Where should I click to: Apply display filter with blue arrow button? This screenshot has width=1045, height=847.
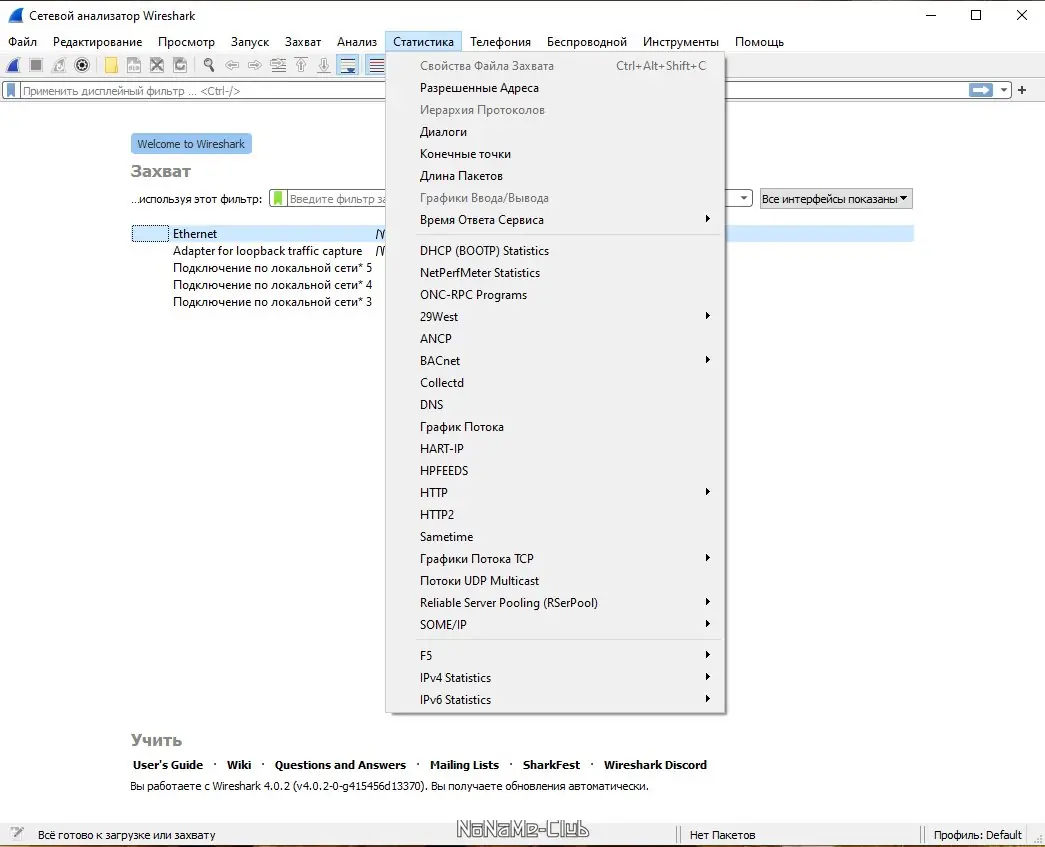point(980,90)
